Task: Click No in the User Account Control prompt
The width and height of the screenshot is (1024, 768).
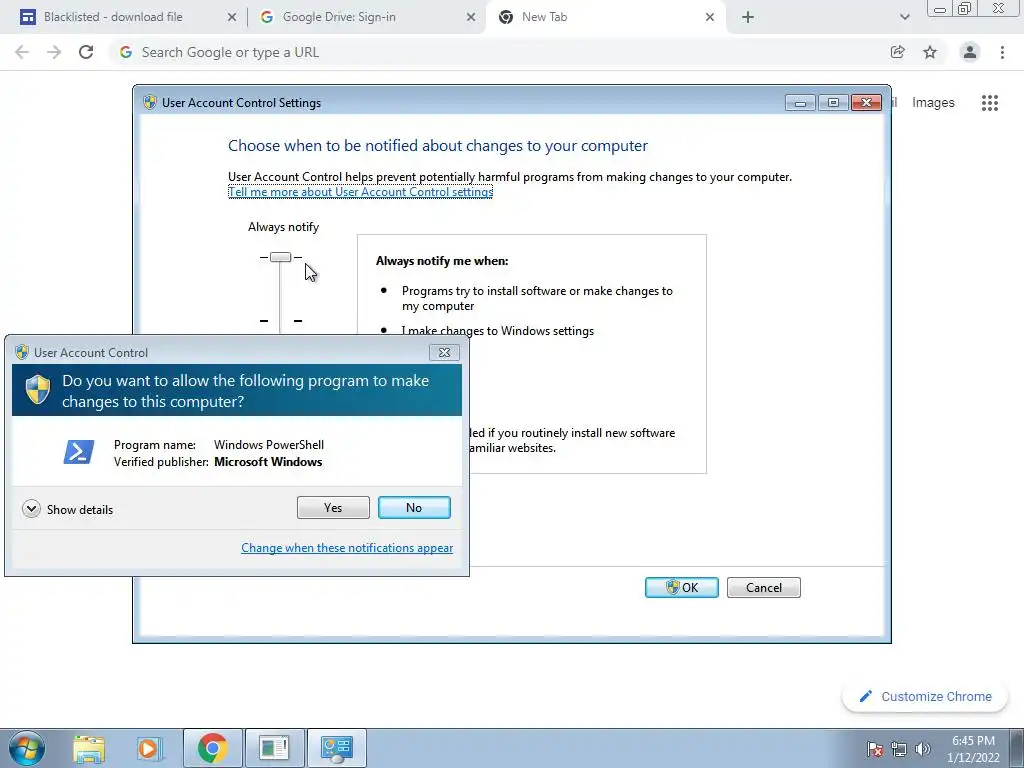Action: 414,507
